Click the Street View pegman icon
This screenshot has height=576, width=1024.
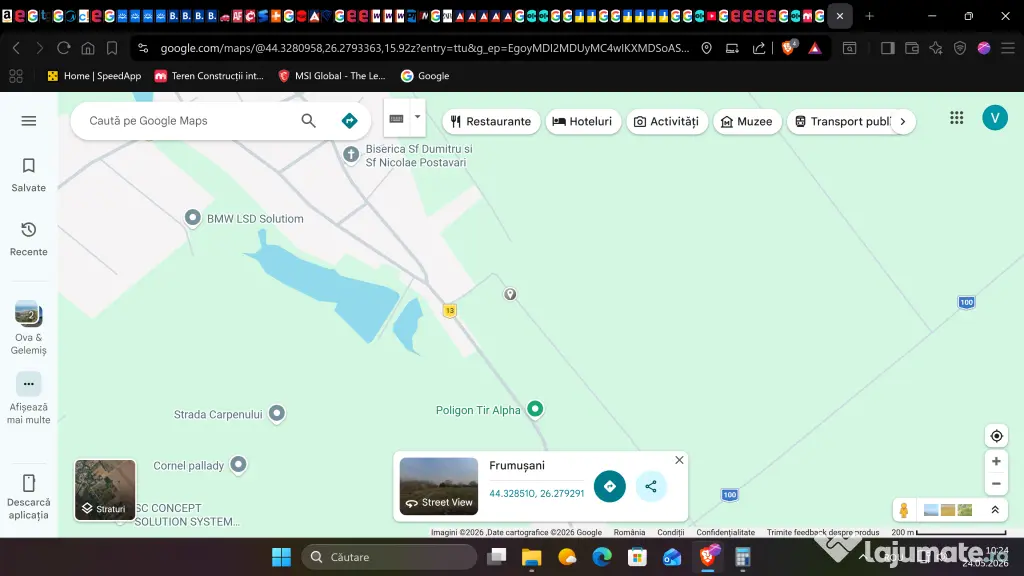point(904,510)
